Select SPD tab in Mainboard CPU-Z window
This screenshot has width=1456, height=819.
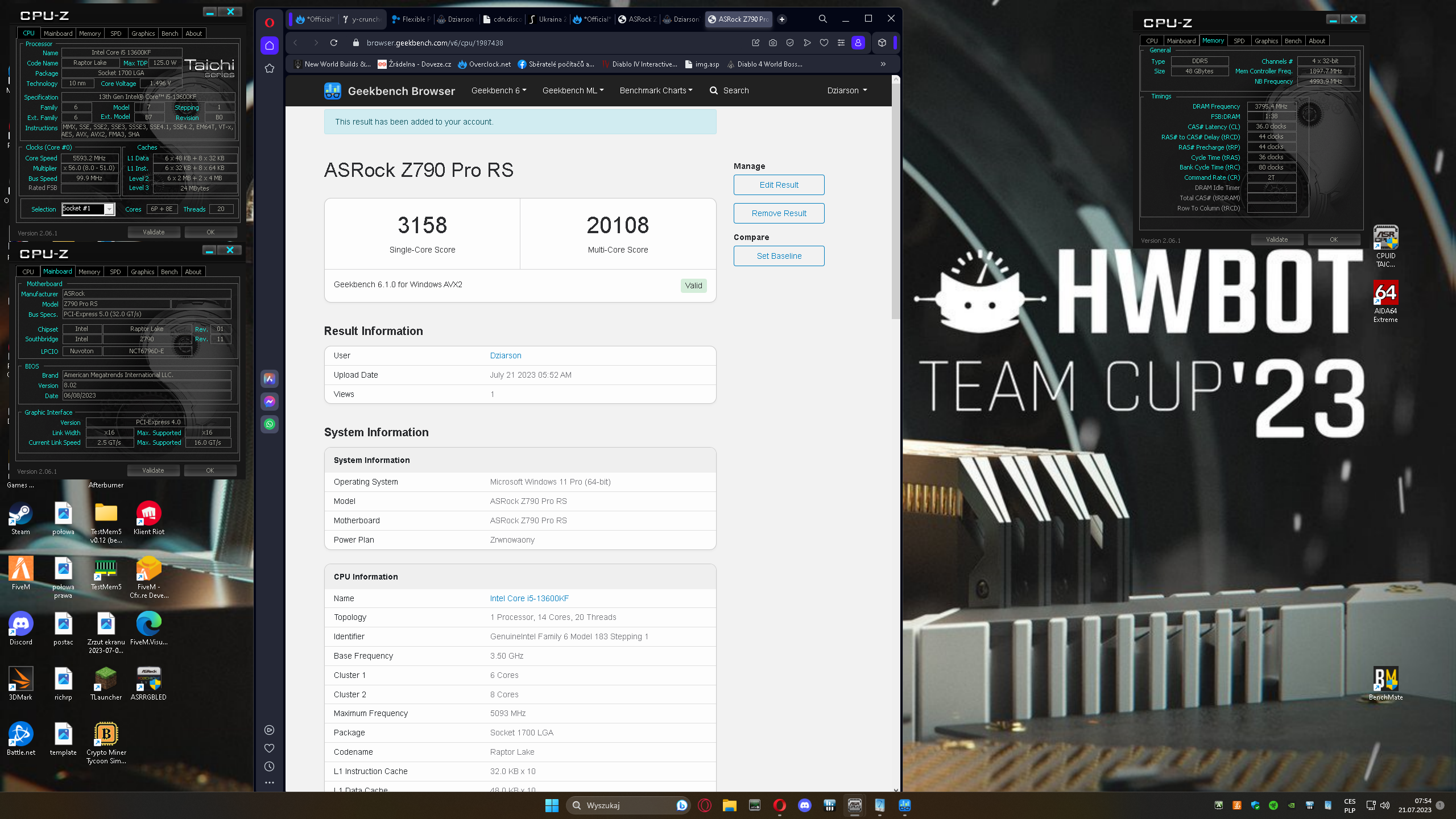tap(115, 272)
